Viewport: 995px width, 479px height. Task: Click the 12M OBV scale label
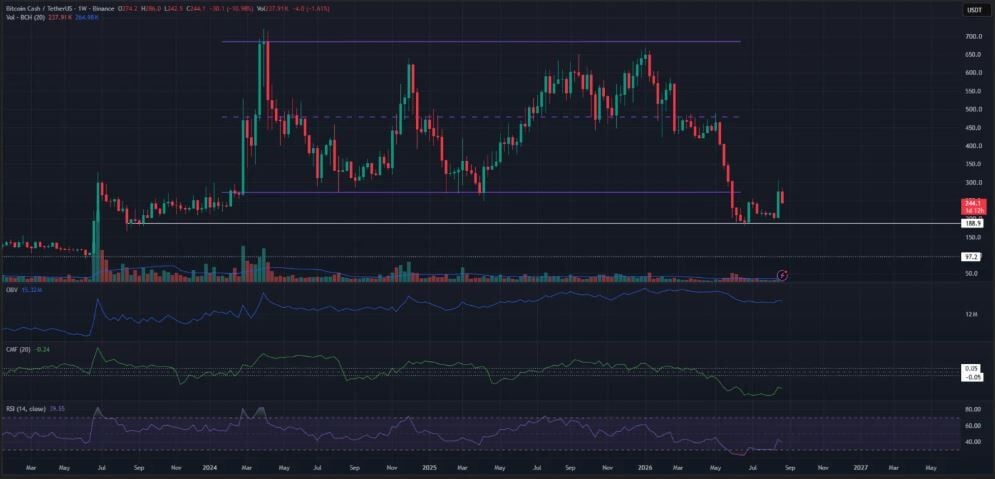click(x=971, y=315)
